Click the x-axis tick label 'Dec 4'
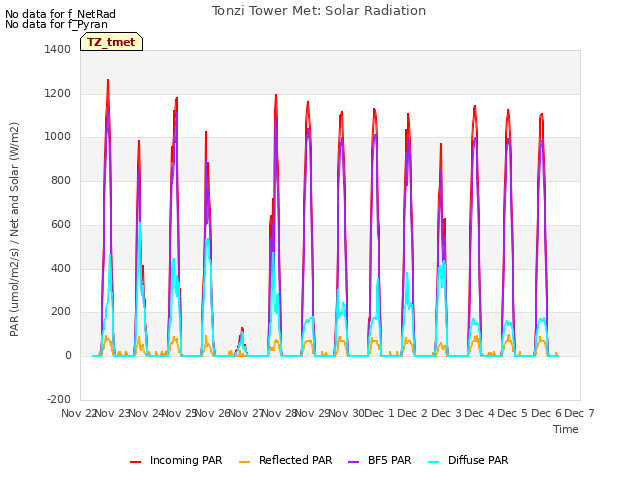Image resolution: width=640 pixels, height=480 pixels. [480, 413]
